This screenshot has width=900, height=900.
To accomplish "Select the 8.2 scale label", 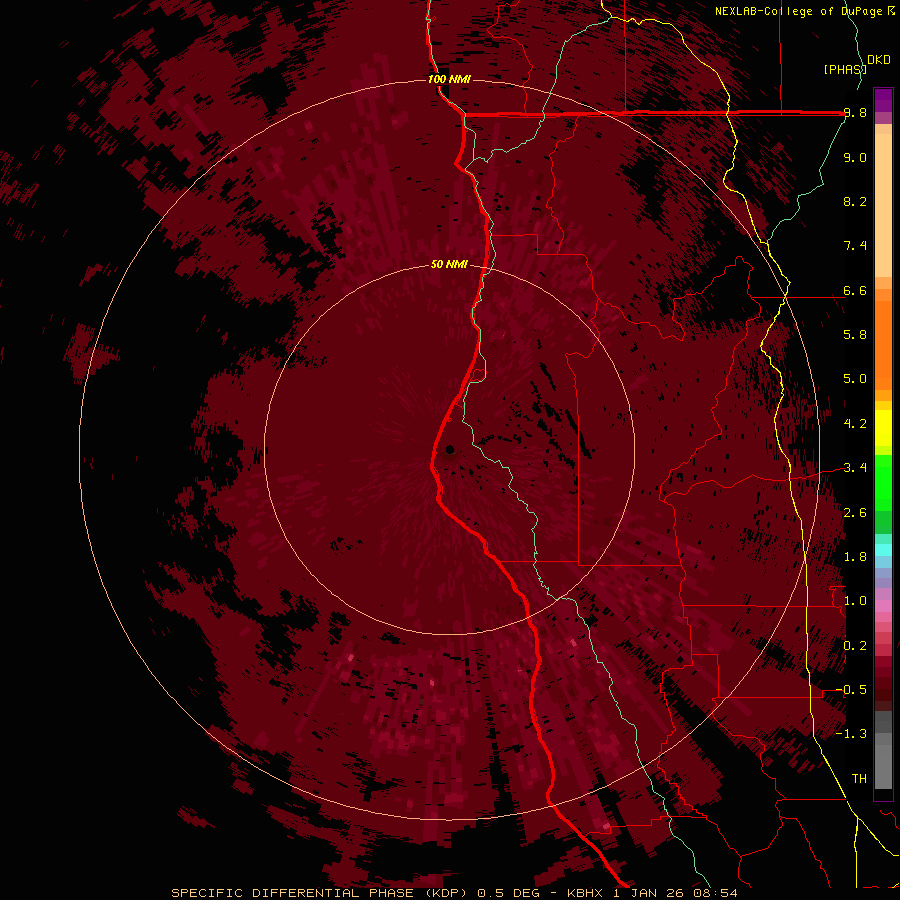I will pos(855,201).
